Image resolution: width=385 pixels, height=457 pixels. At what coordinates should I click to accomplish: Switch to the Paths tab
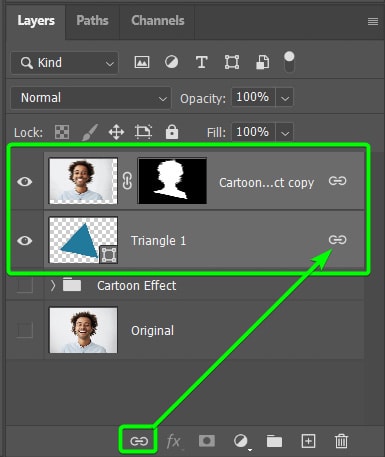click(x=92, y=20)
